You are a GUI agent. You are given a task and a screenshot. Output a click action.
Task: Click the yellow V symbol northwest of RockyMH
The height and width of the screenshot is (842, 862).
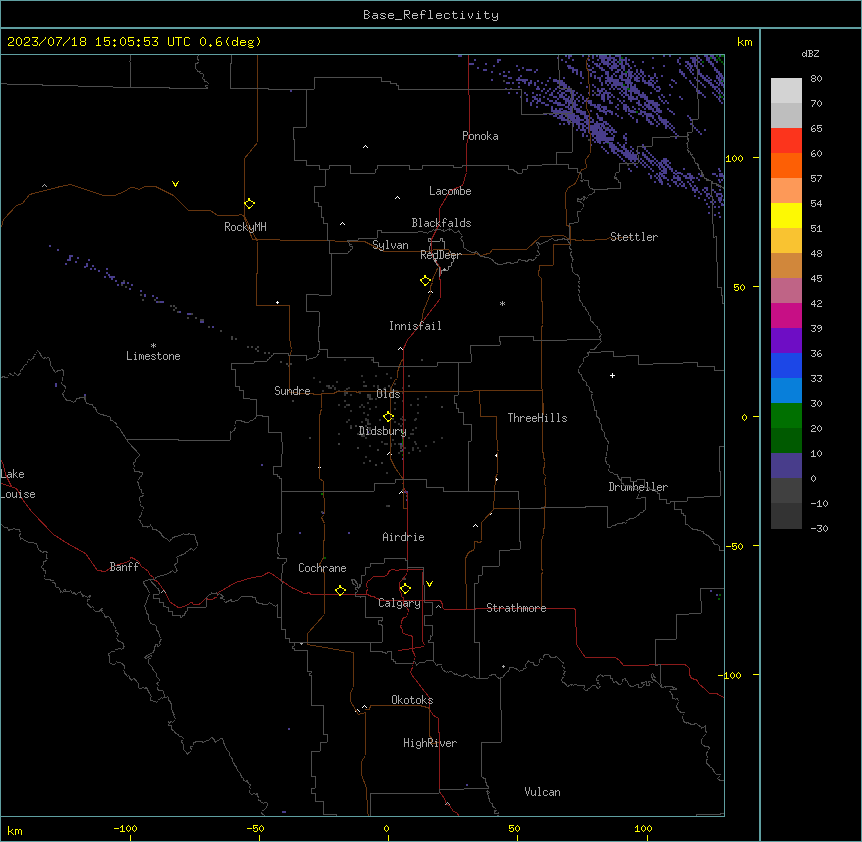pyautogui.click(x=175, y=184)
